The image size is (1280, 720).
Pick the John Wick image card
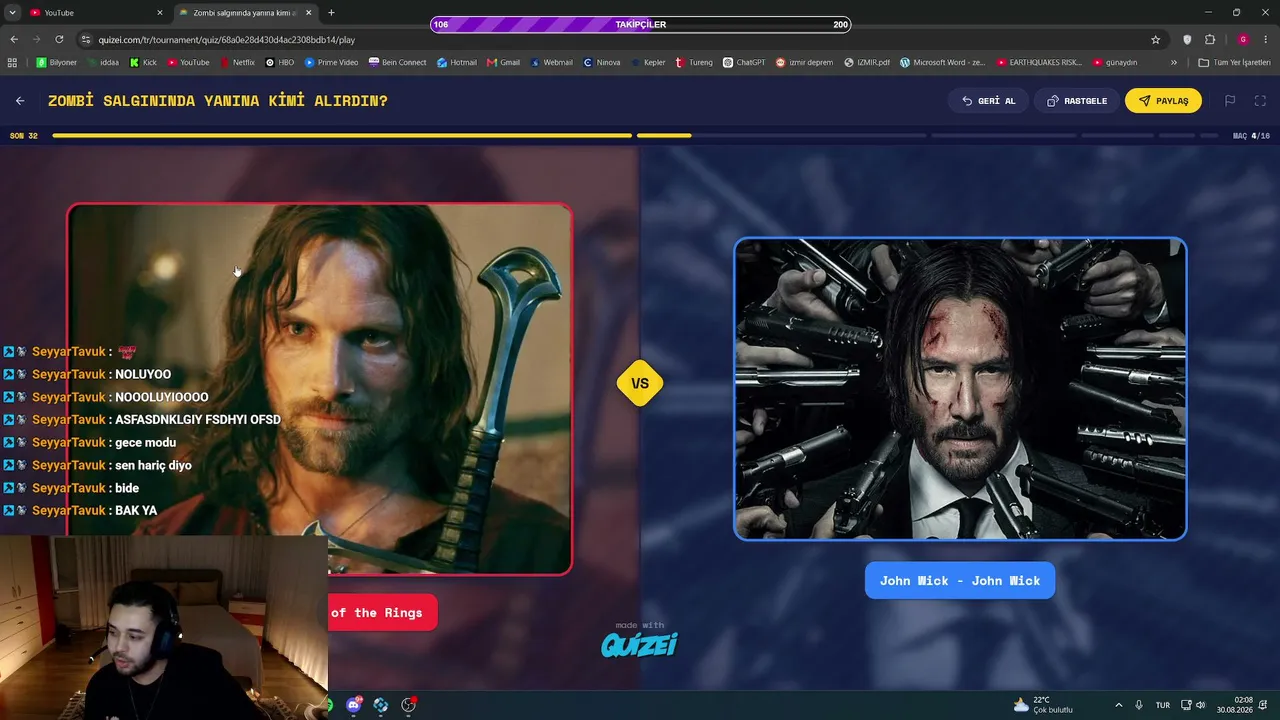point(960,389)
